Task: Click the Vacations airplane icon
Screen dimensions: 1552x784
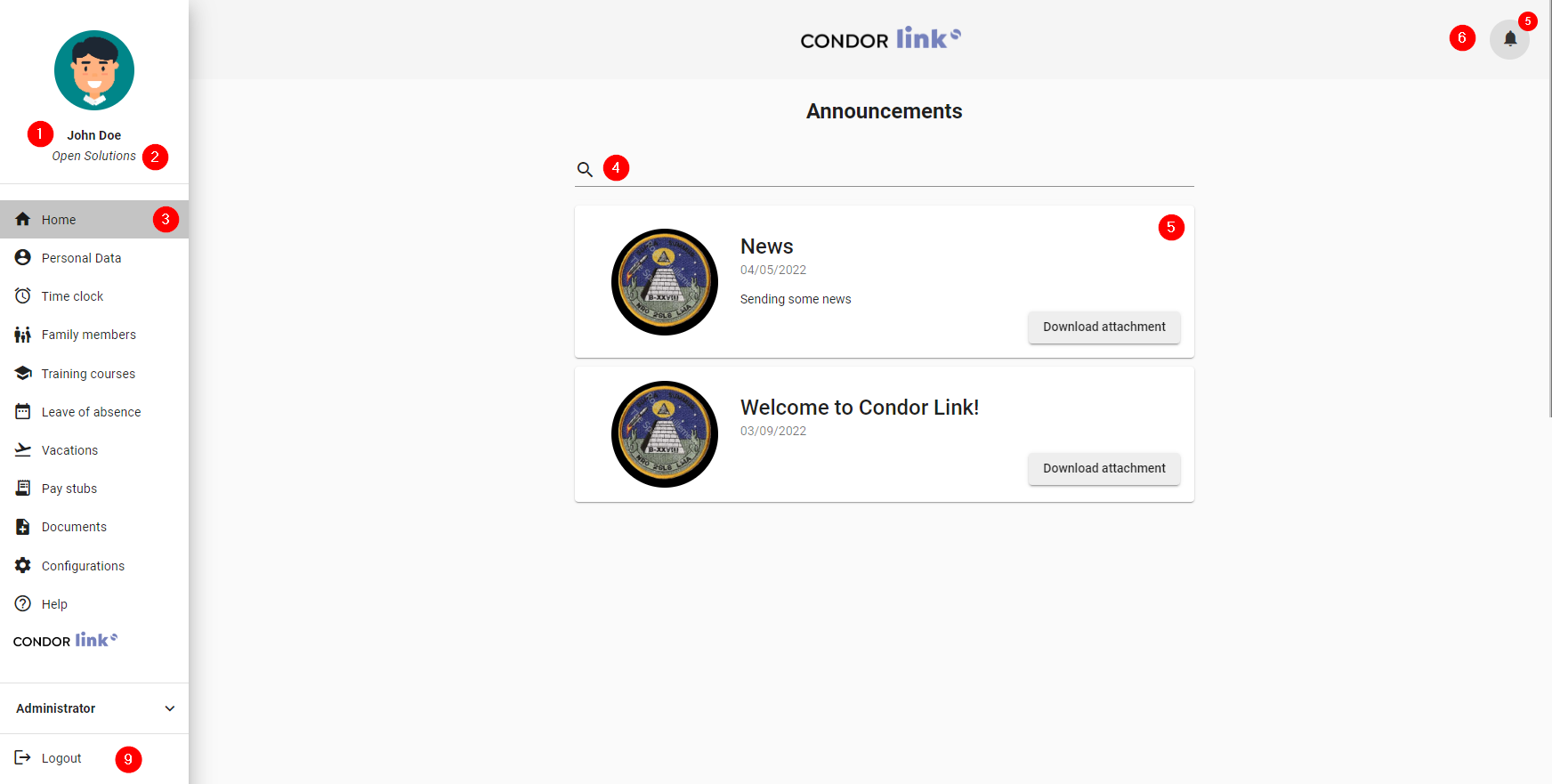Action: click(x=23, y=450)
